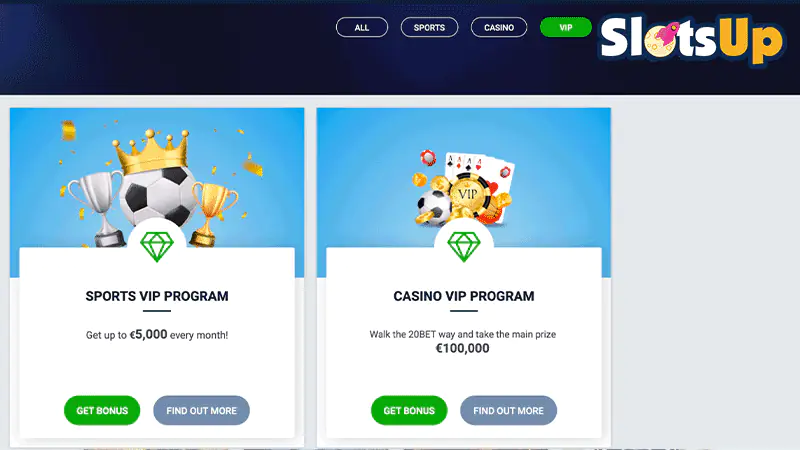Find out more about Sports VIP Program
The image size is (800, 450).
[202, 410]
